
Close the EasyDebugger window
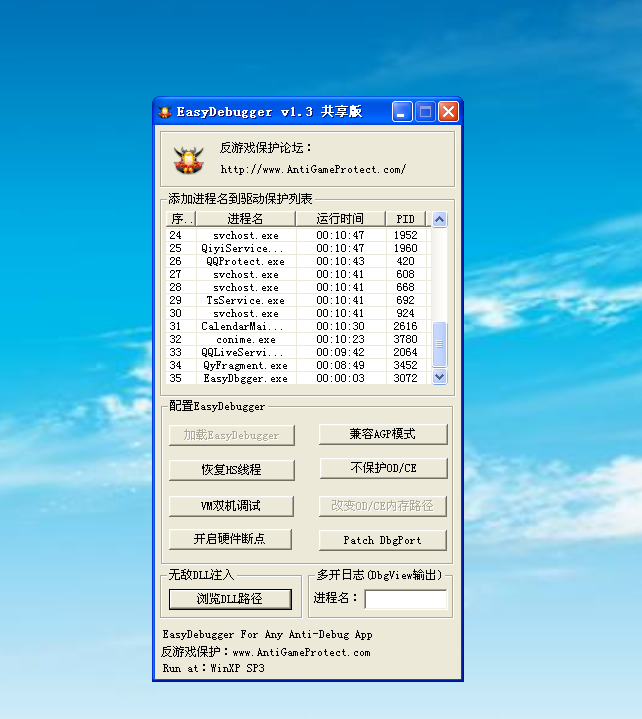448,112
